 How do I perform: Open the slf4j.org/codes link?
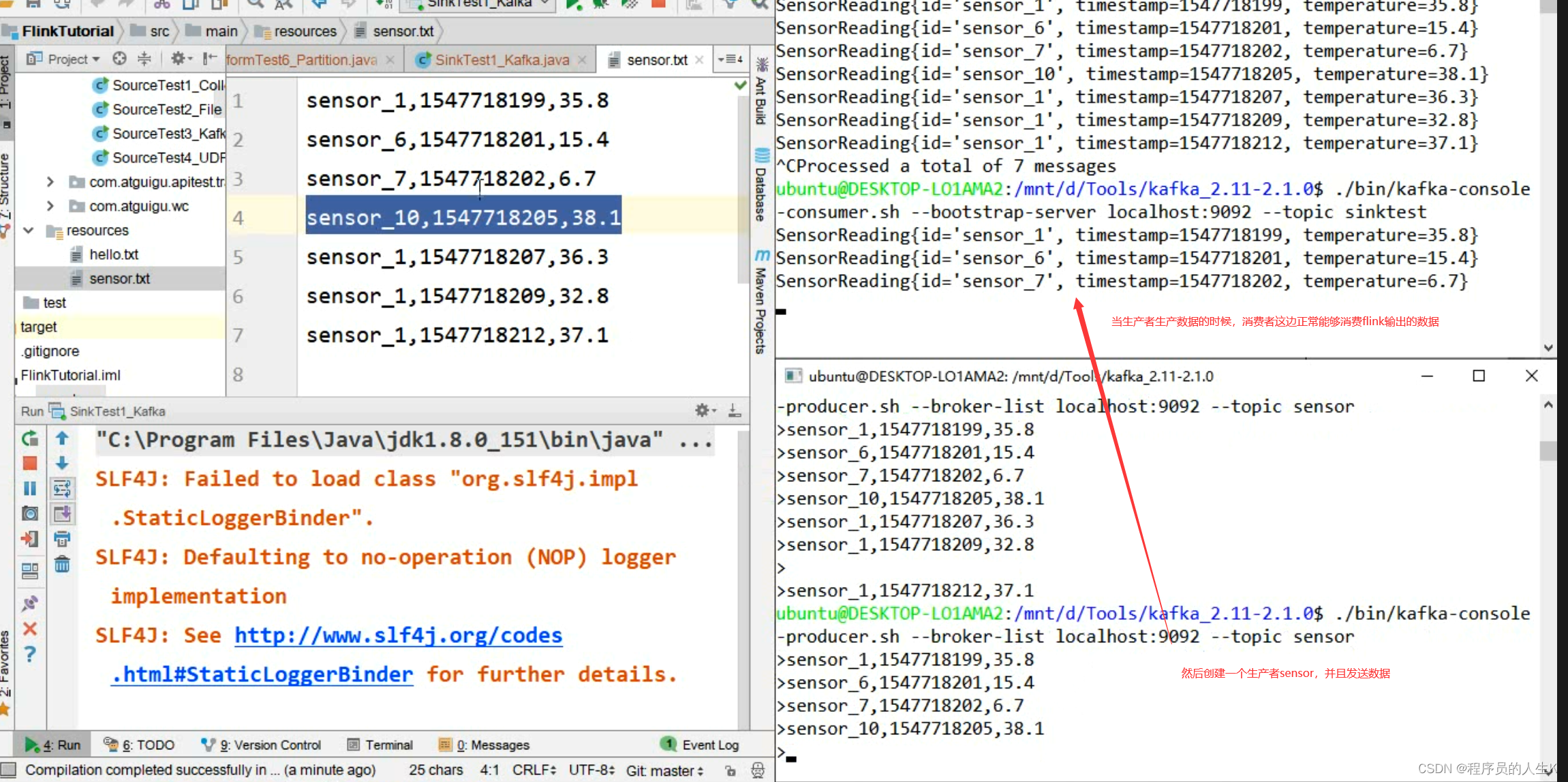coord(398,635)
